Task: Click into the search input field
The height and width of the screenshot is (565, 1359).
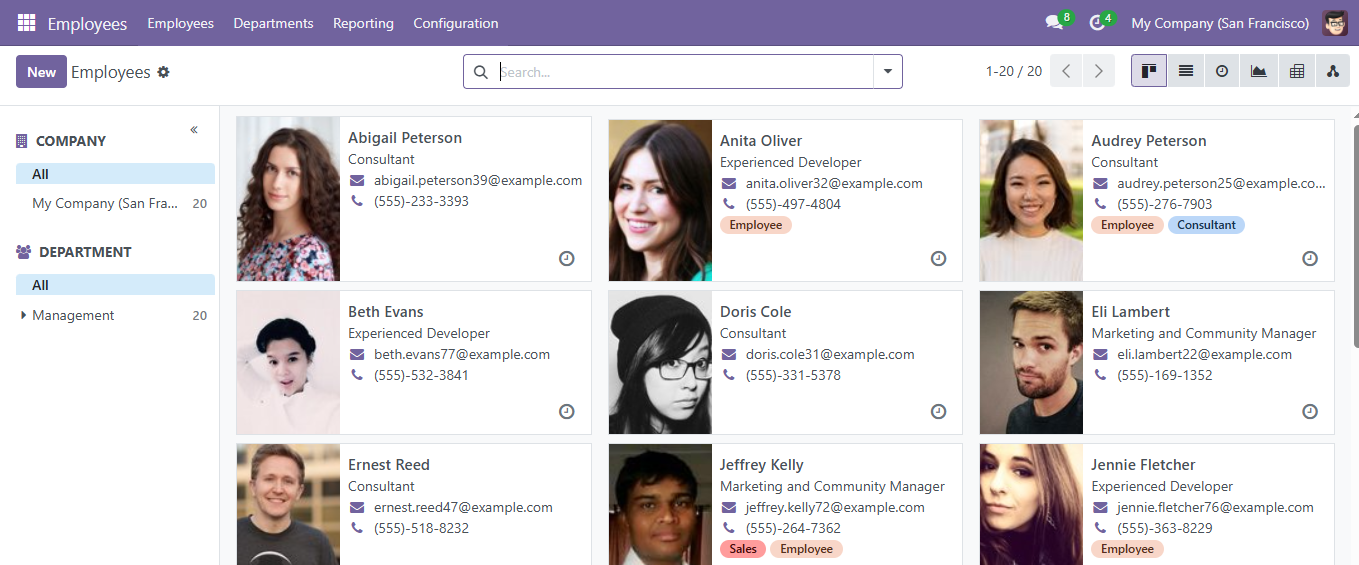Action: tap(680, 72)
